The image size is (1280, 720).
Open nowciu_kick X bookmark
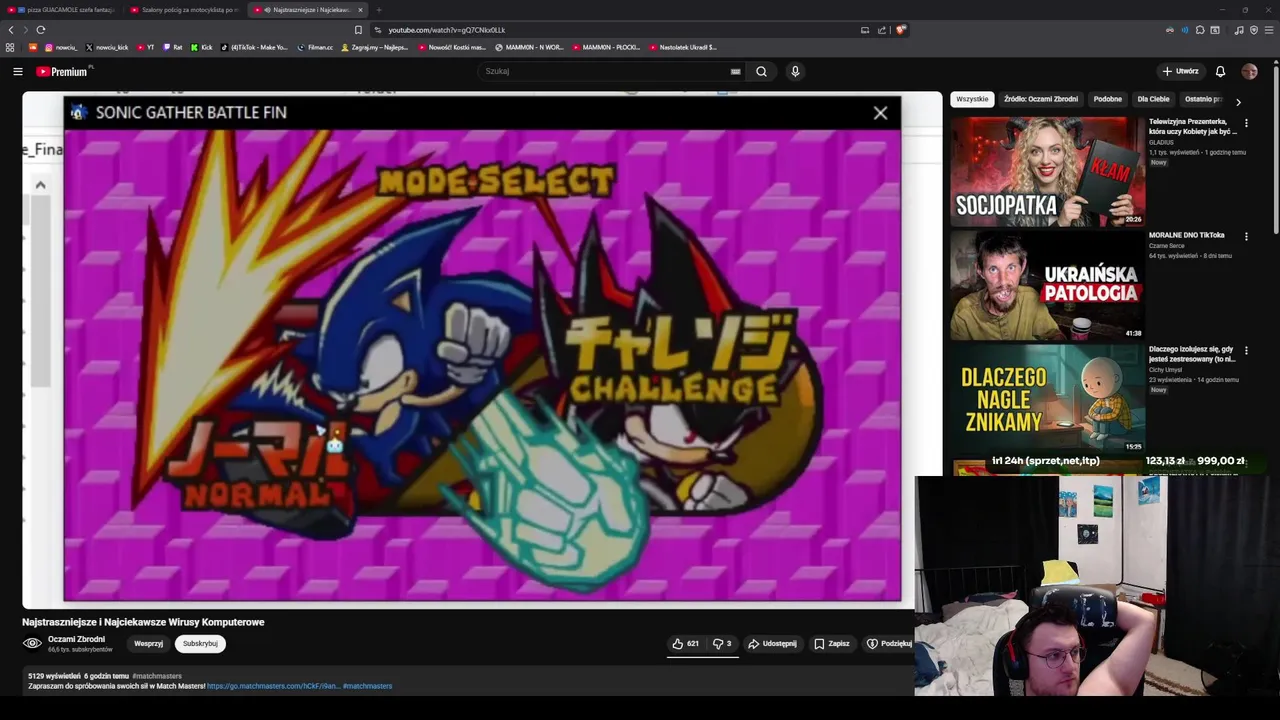point(107,47)
